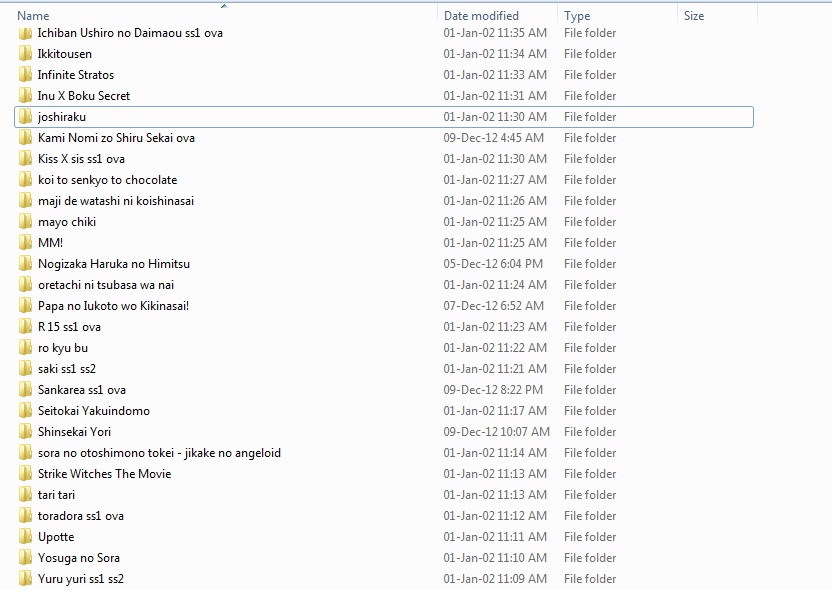Select the folder name 'oretachi ni tsubasa wa nai'
This screenshot has height=590, width=832.
(106, 285)
